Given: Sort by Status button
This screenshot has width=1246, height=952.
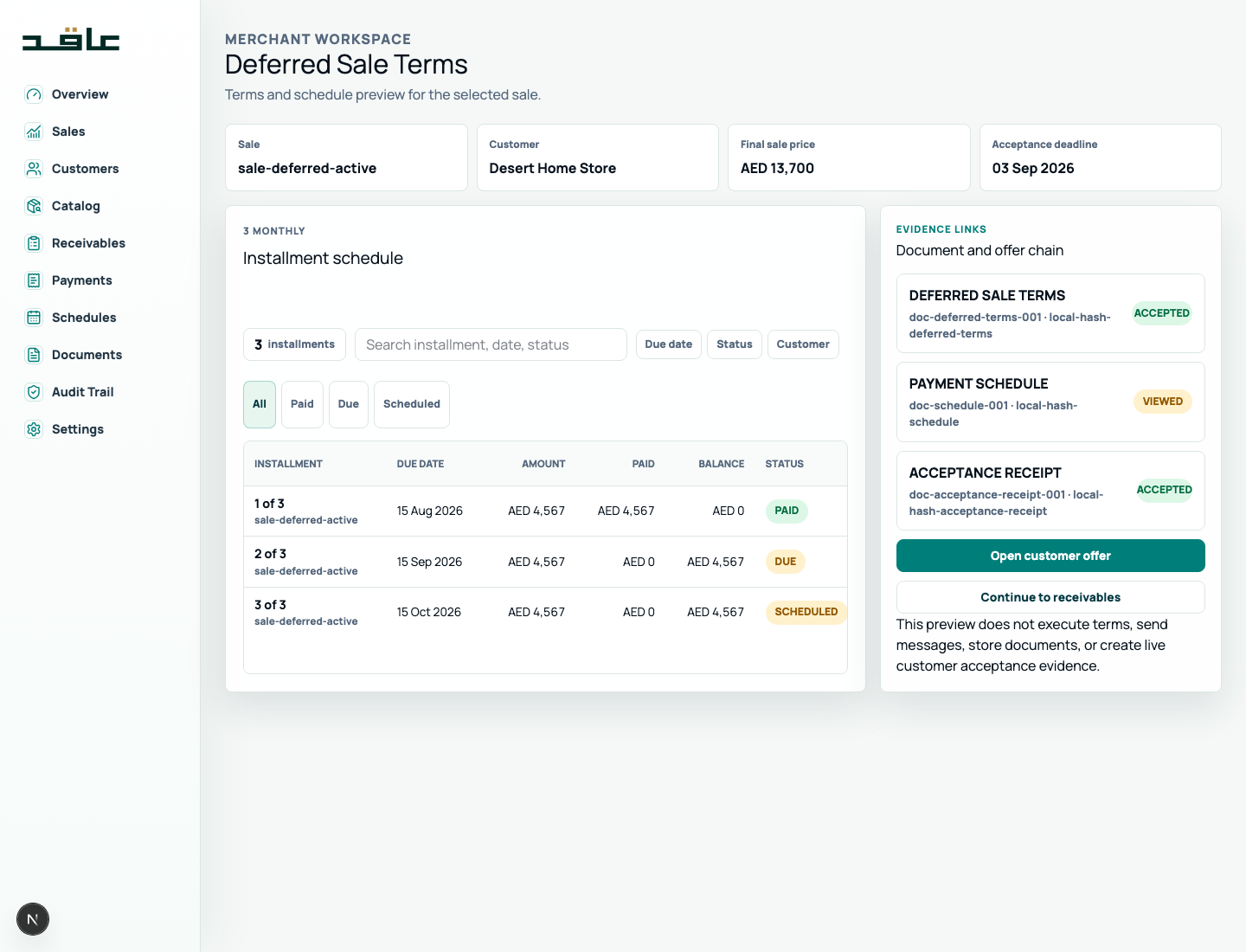Looking at the screenshot, I should tap(735, 344).
